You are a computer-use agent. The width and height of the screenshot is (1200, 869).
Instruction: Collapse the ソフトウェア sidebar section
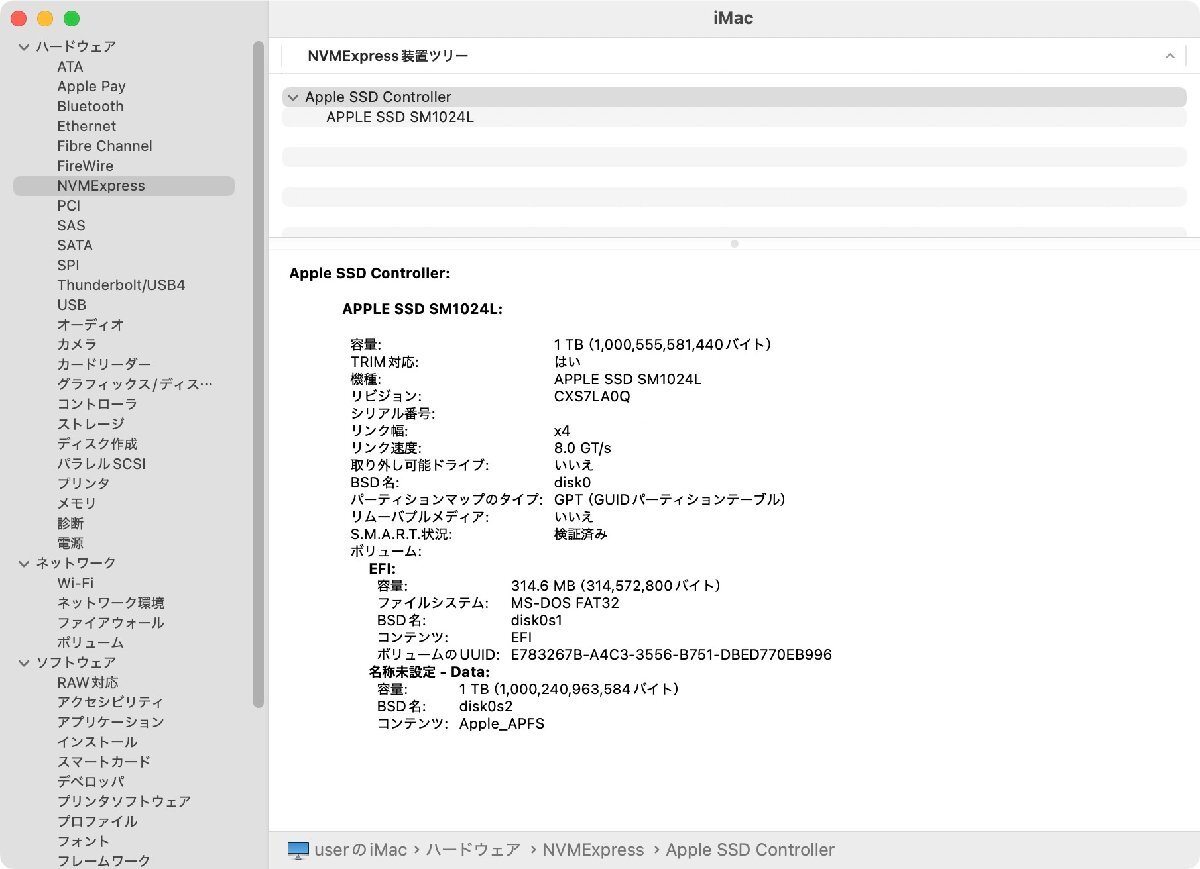click(x=25, y=662)
